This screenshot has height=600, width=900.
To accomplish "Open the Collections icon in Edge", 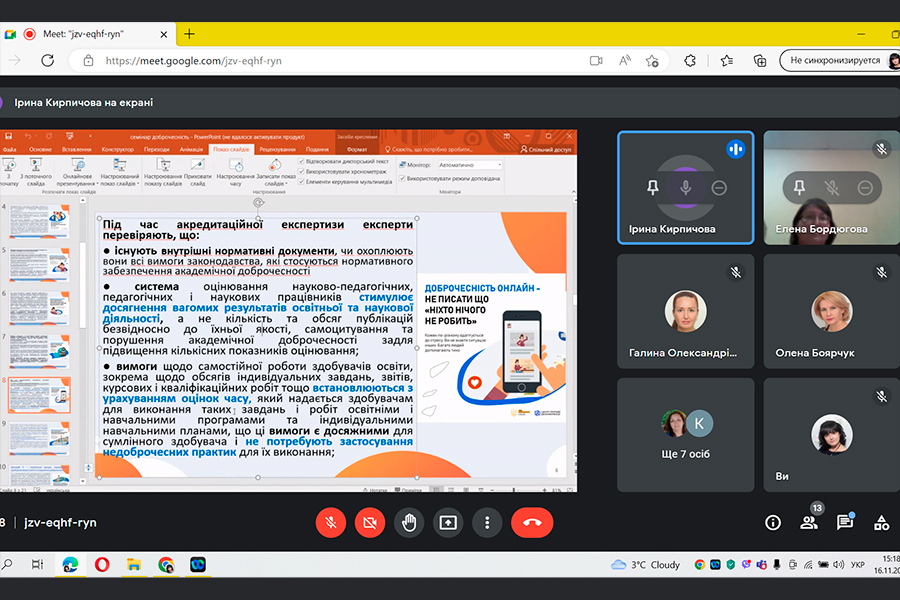I will click(x=759, y=60).
